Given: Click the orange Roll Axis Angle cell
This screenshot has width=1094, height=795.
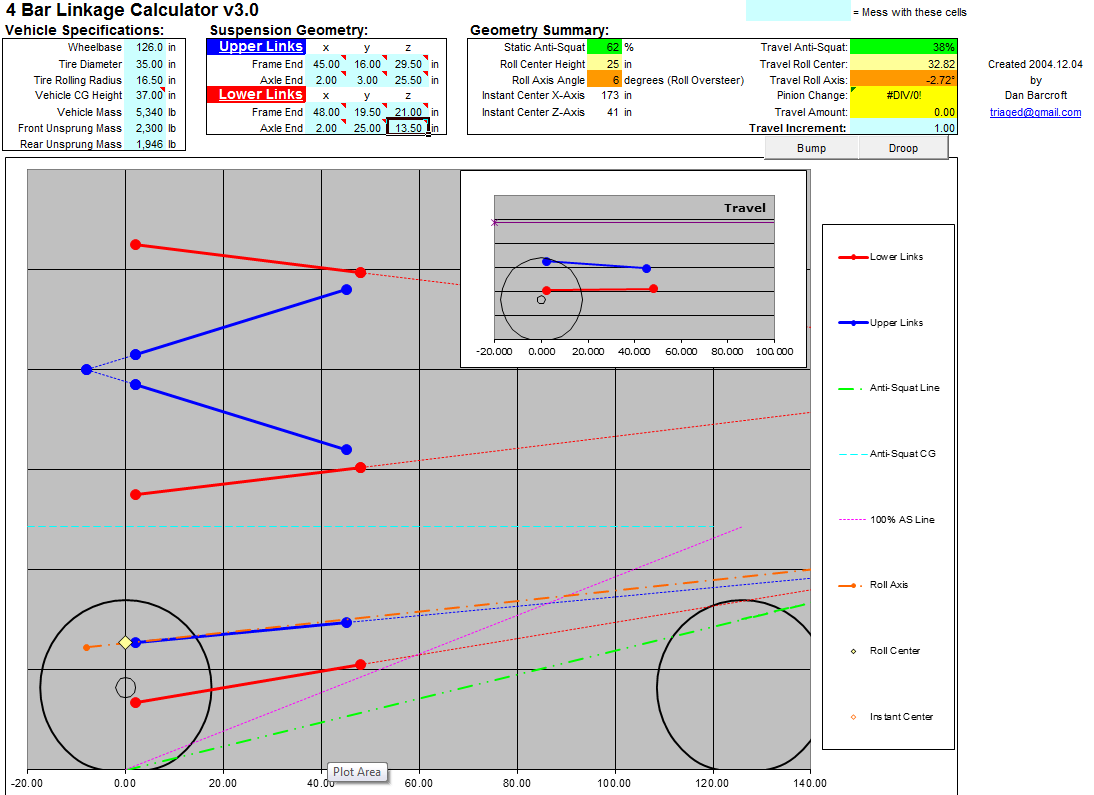Looking at the screenshot, I should [x=604, y=80].
